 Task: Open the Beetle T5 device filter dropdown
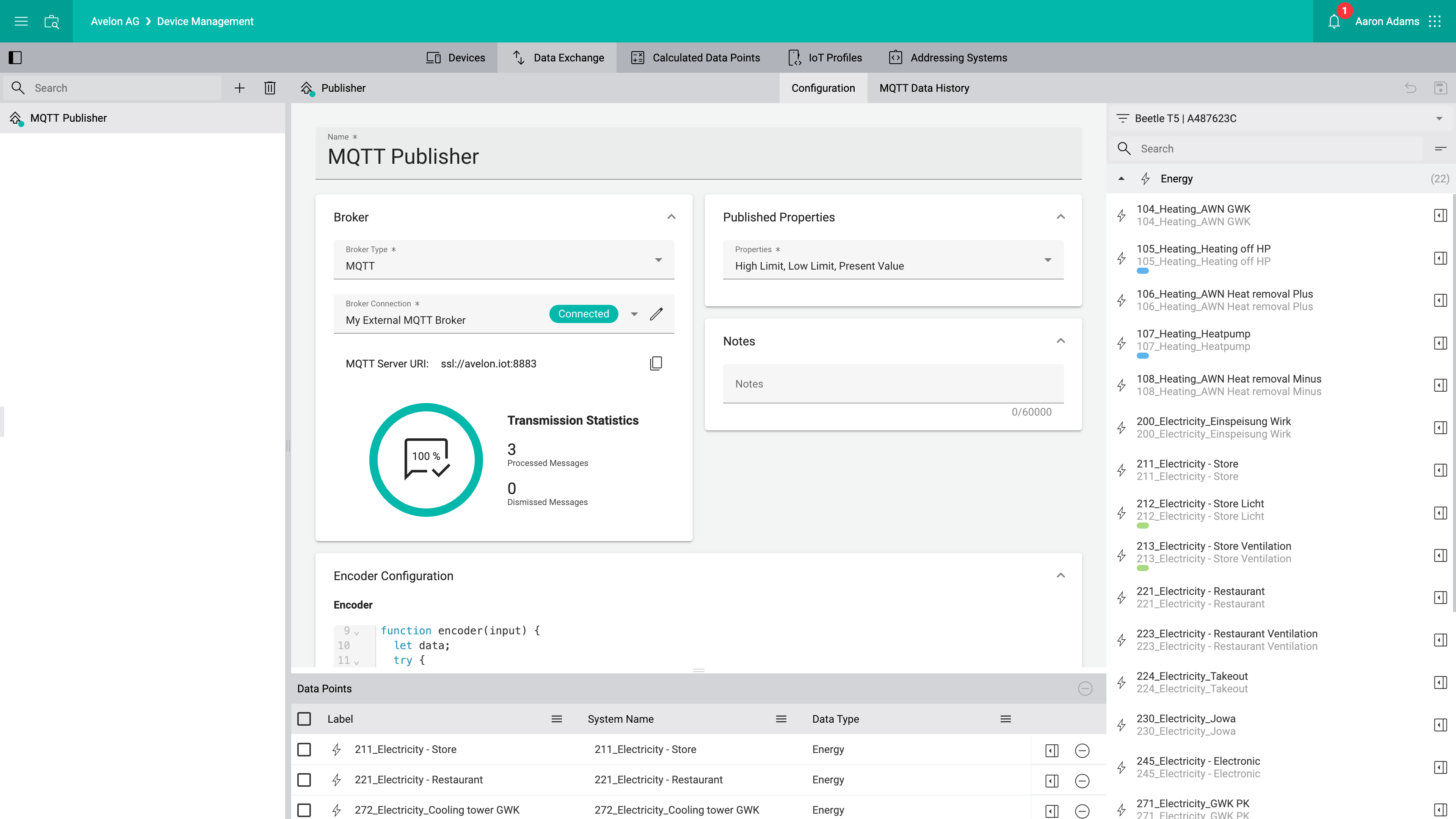tap(1281, 119)
